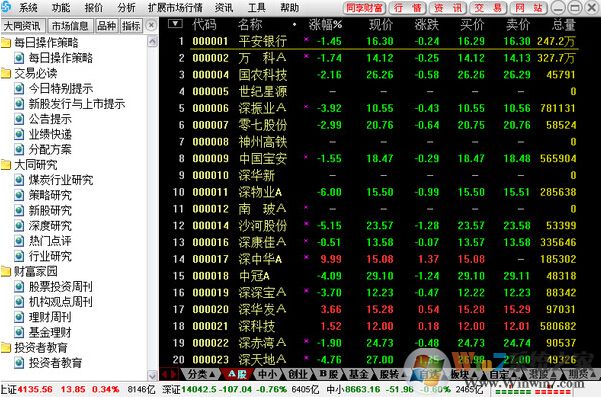Collapse the 每日操作策略 folder
The width and height of the screenshot is (601, 397).
6,43
